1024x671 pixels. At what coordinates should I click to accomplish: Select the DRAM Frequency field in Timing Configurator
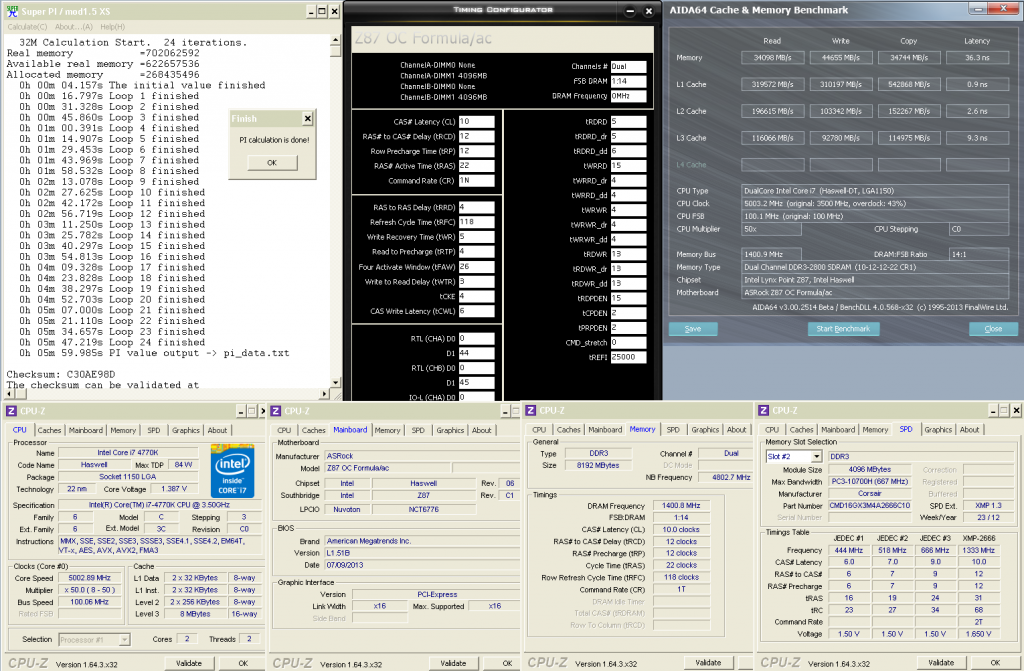pos(628,96)
